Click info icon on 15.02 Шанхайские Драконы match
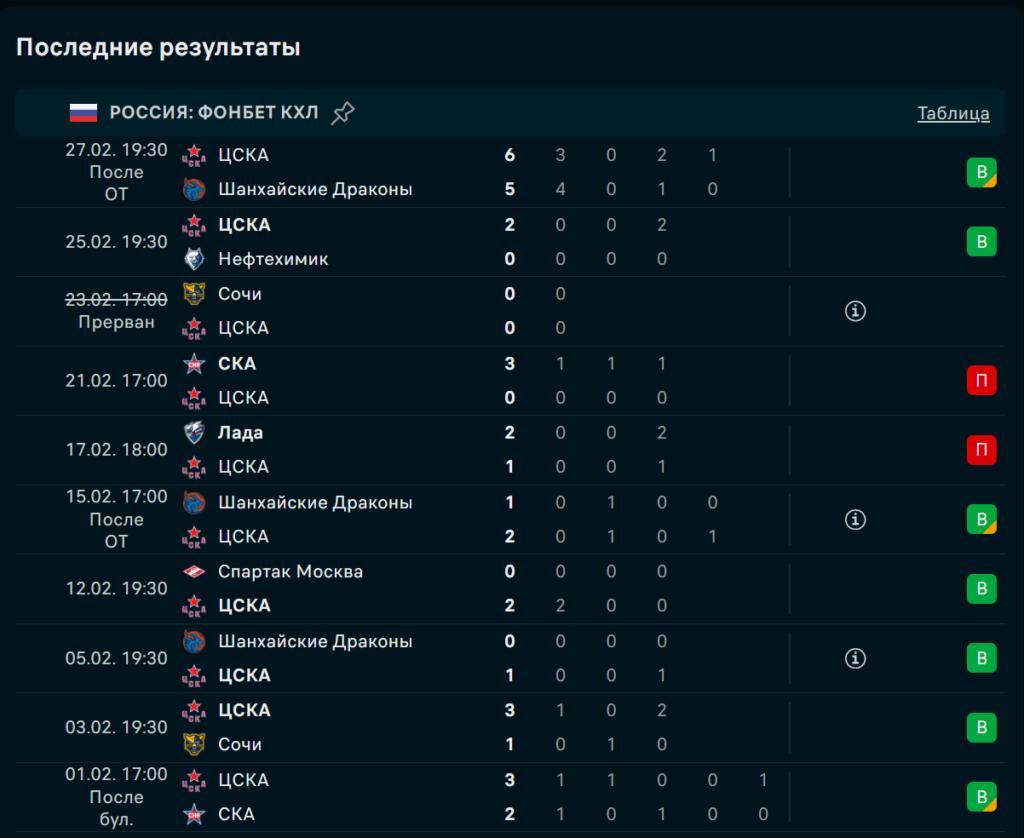The height and width of the screenshot is (838, 1024). pyautogui.click(x=855, y=519)
